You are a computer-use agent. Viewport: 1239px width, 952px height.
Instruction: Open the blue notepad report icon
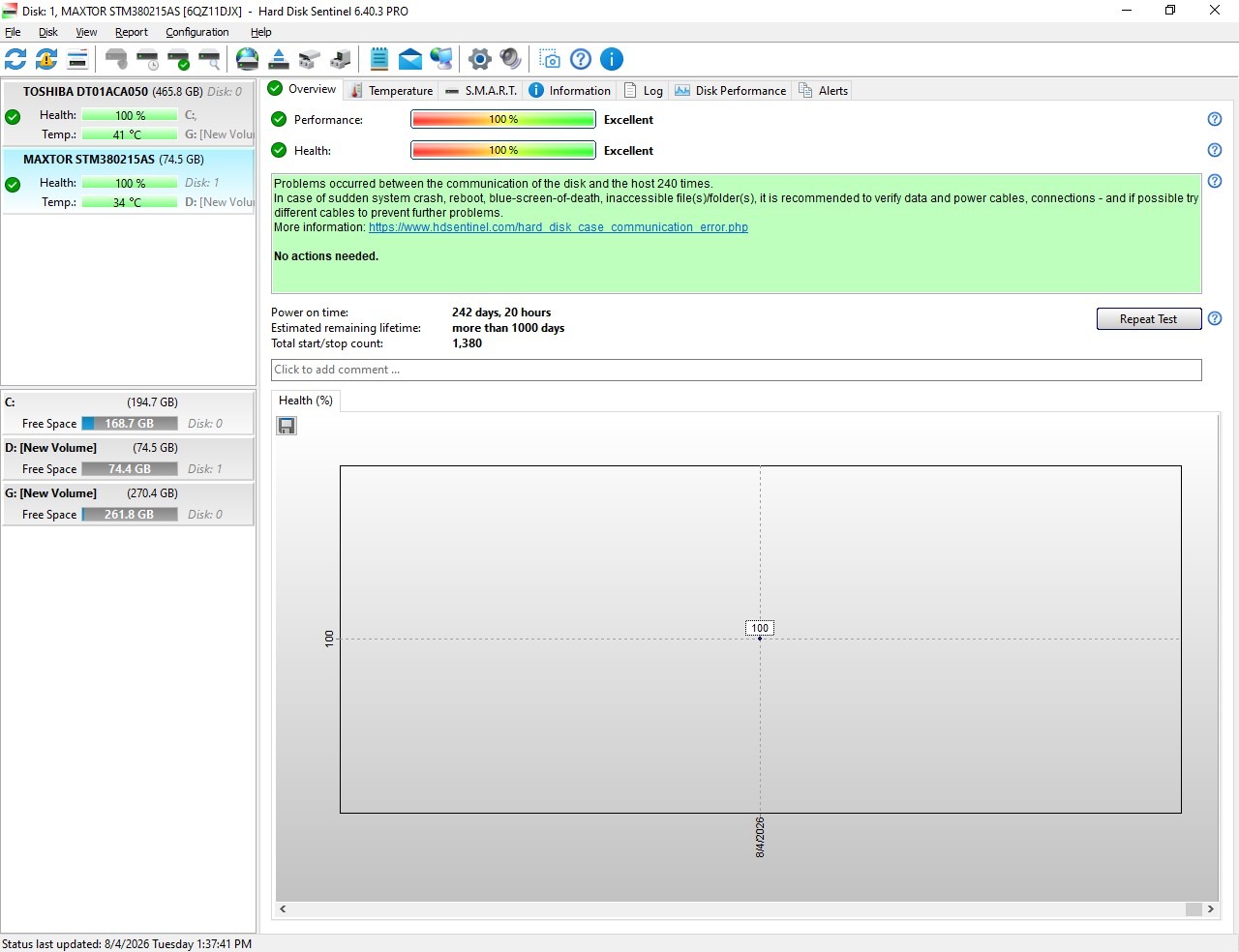coord(379,59)
